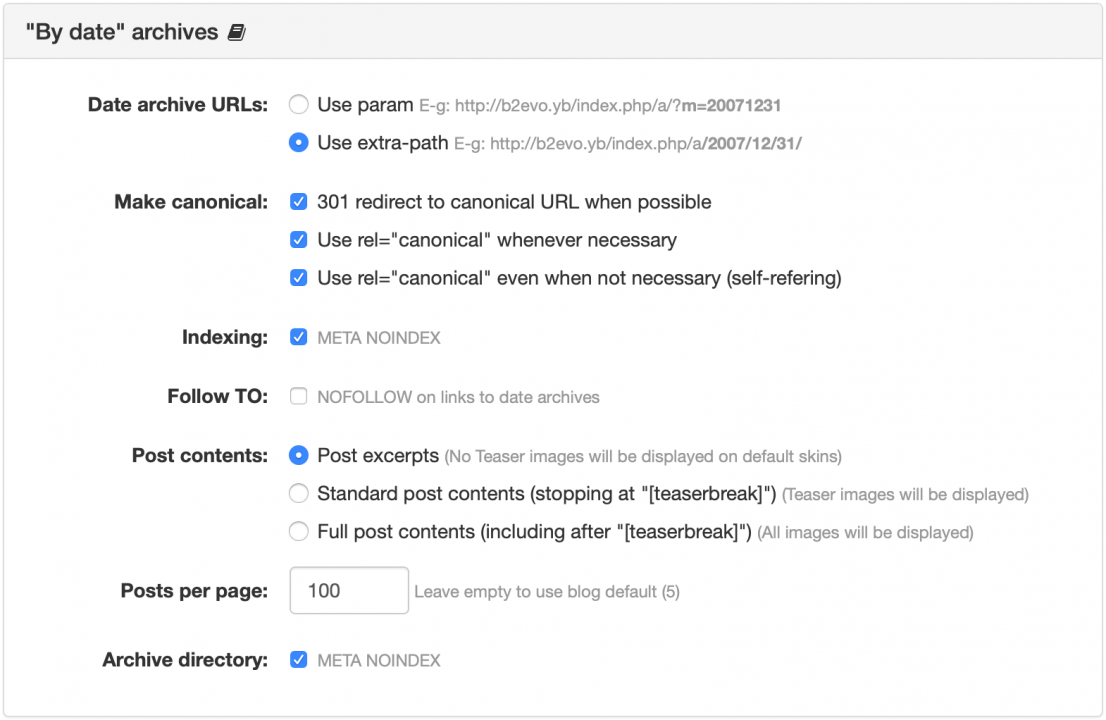Toggle 301 redirect to canonical URL checkbox
This screenshot has width=1106, height=720.
tap(298, 202)
